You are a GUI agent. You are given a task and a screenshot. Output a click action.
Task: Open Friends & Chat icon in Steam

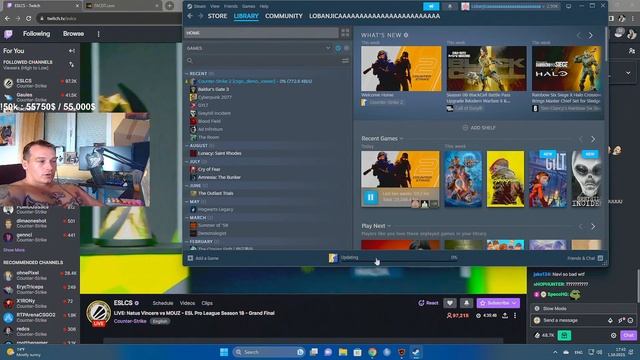coord(600,258)
